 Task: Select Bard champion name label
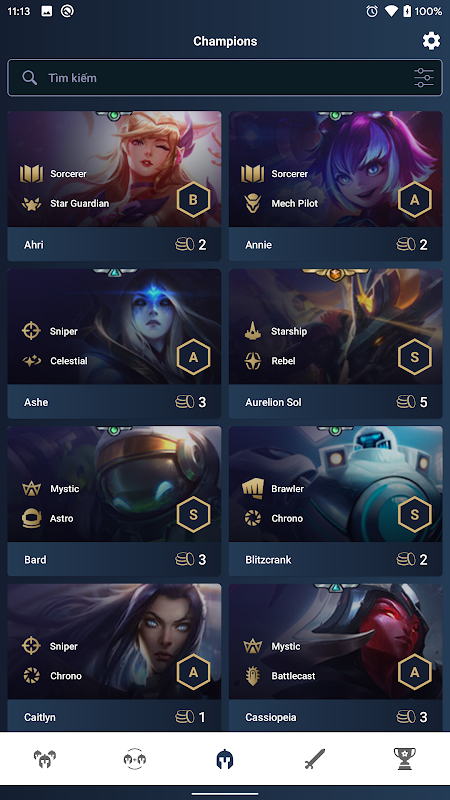click(35, 560)
